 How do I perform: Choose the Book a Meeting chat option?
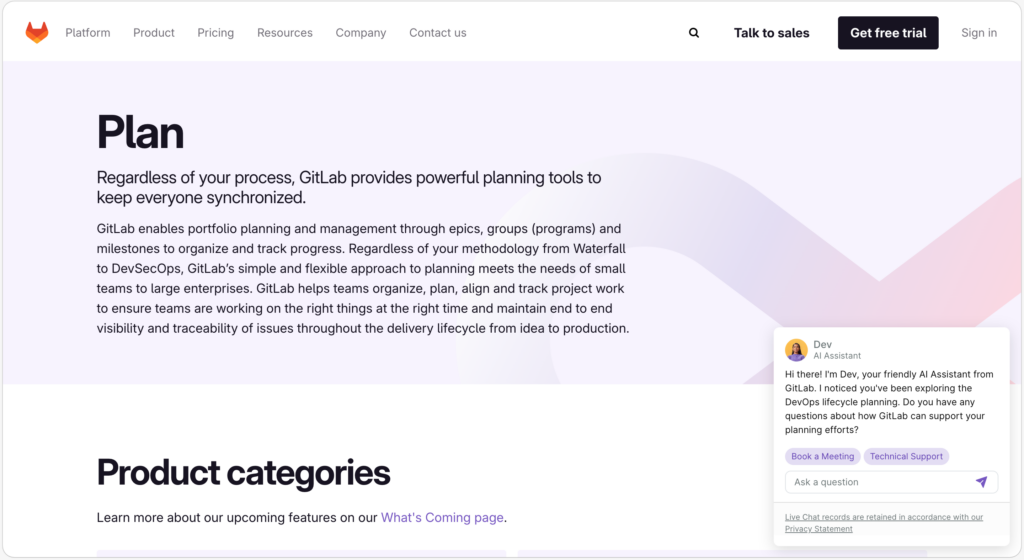pyautogui.click(x=822, y=456)
